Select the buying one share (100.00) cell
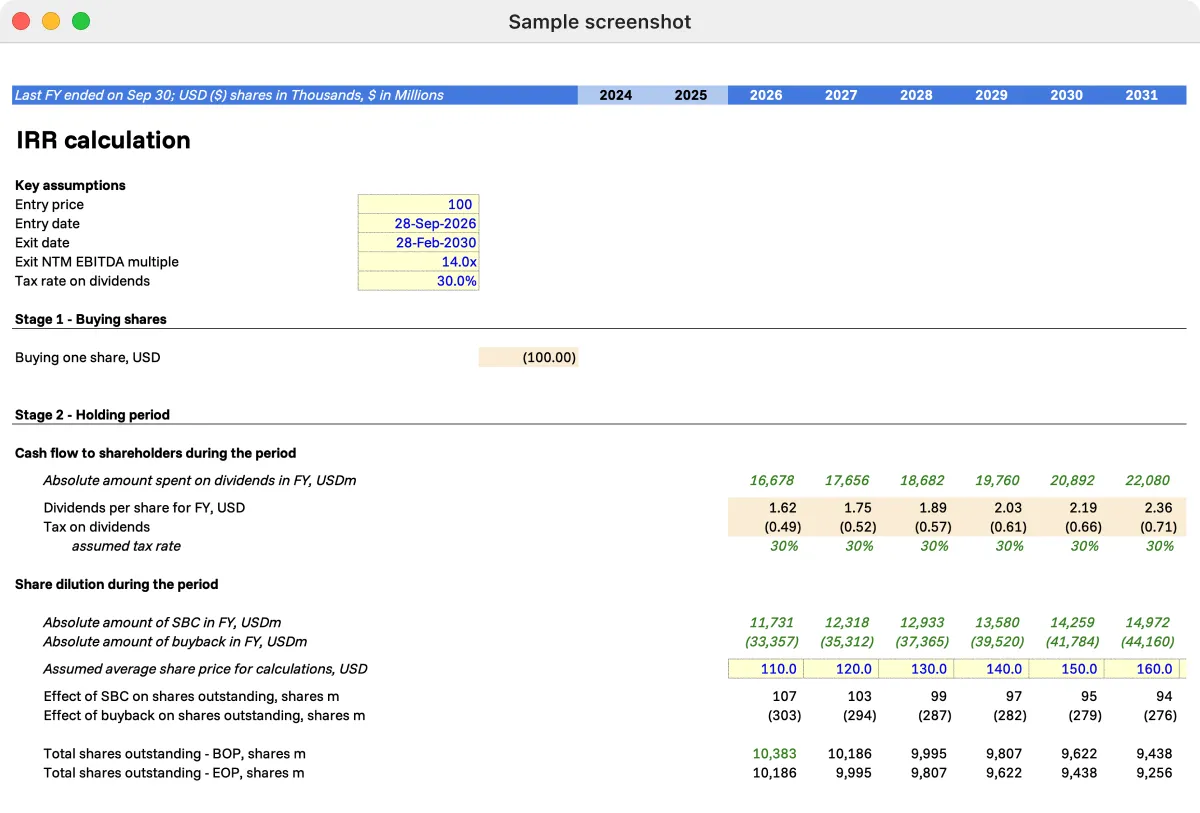 click(529, 357)
